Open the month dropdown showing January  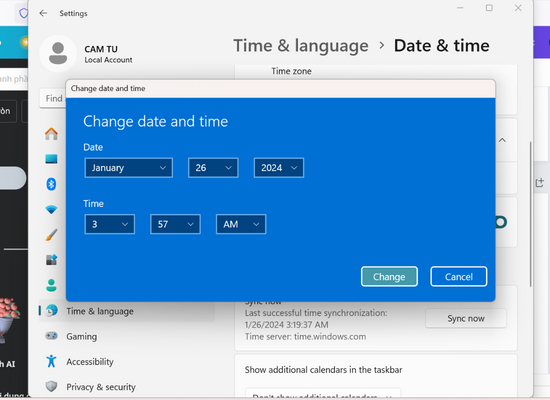click(x=129, y=168)
